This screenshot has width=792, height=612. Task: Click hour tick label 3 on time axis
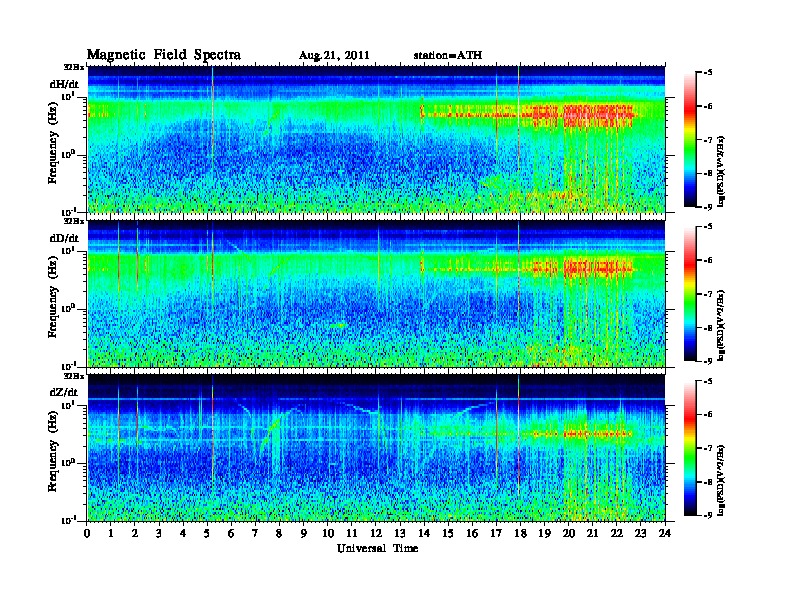159,533
